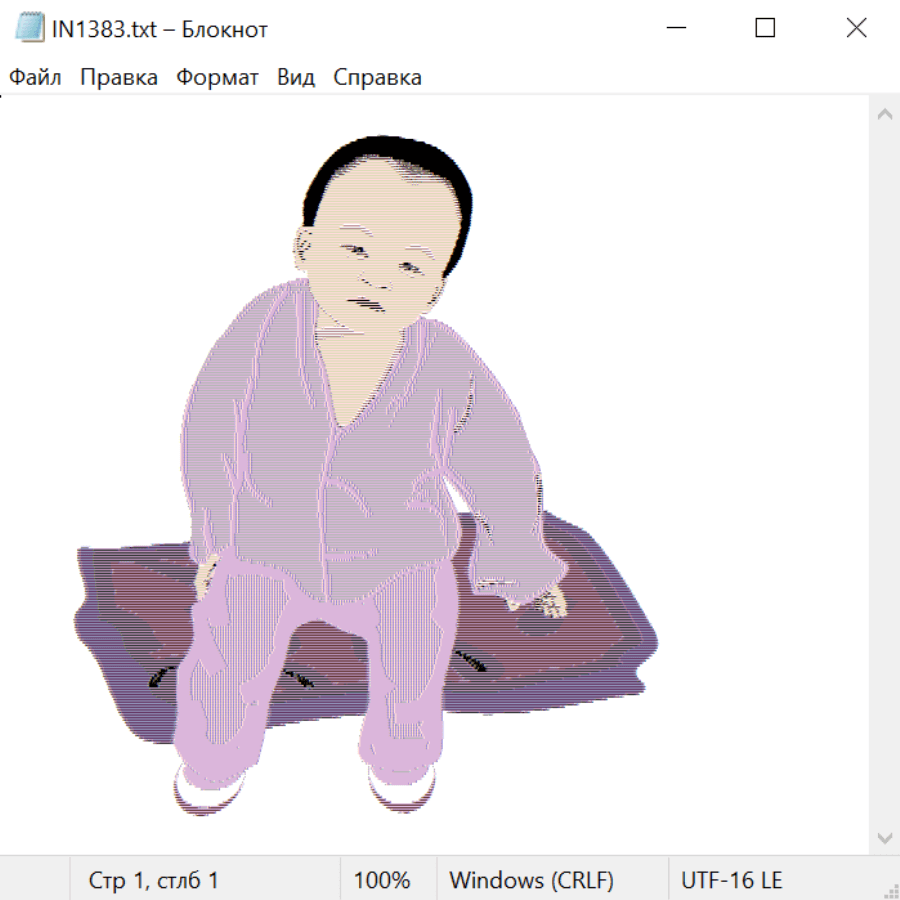Click the resize grip in the window corner

(891, 891)
